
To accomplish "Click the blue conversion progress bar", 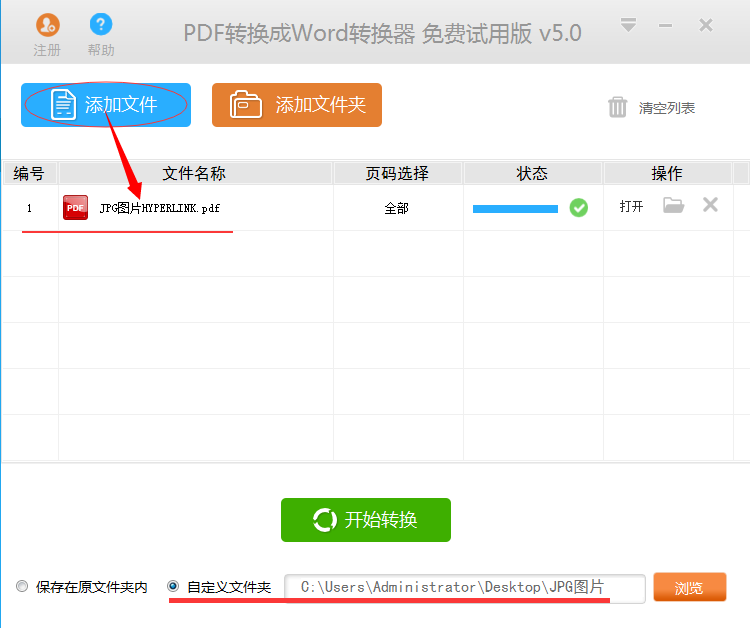I will (x=515, y=209).
